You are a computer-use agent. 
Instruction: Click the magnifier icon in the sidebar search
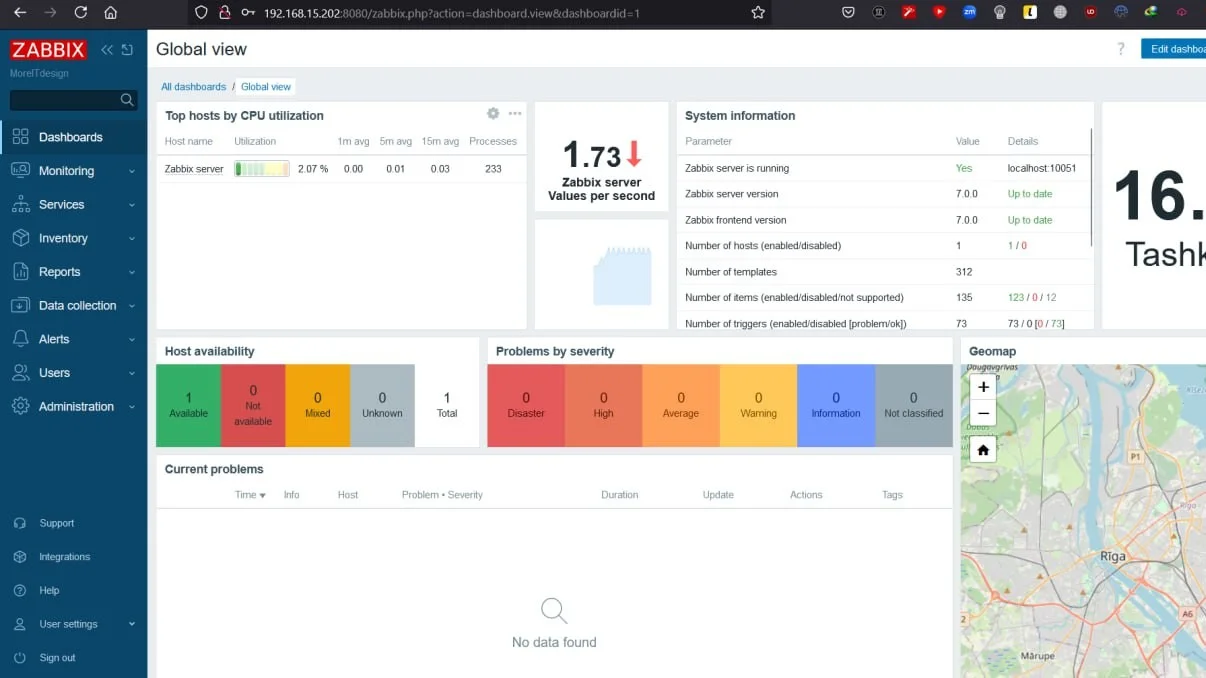click(127, 100)
